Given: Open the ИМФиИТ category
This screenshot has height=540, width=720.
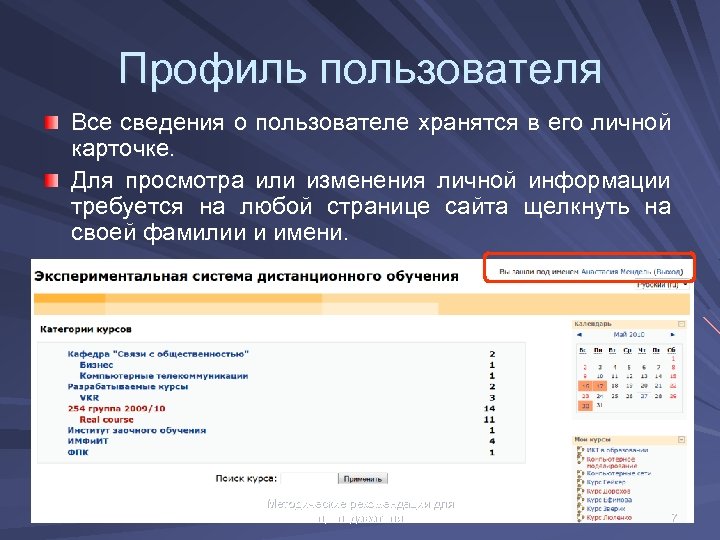Looking at the screenshot, I should pyautogui.click(x=88, y=441).
